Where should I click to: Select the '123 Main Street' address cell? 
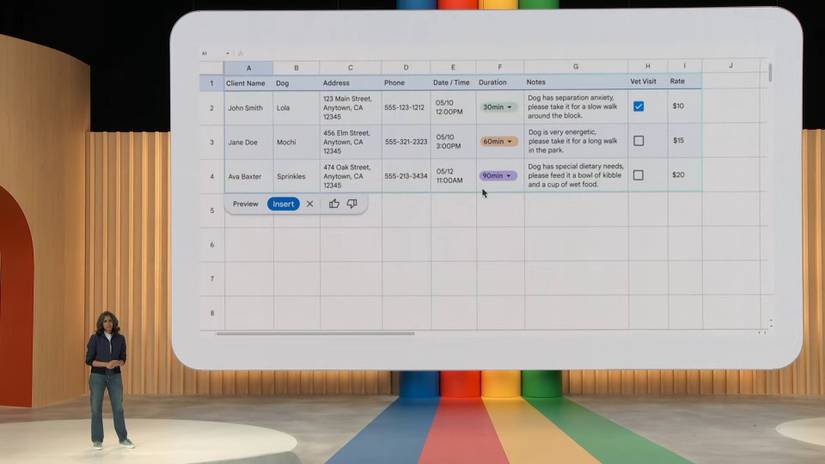[350, 107]
